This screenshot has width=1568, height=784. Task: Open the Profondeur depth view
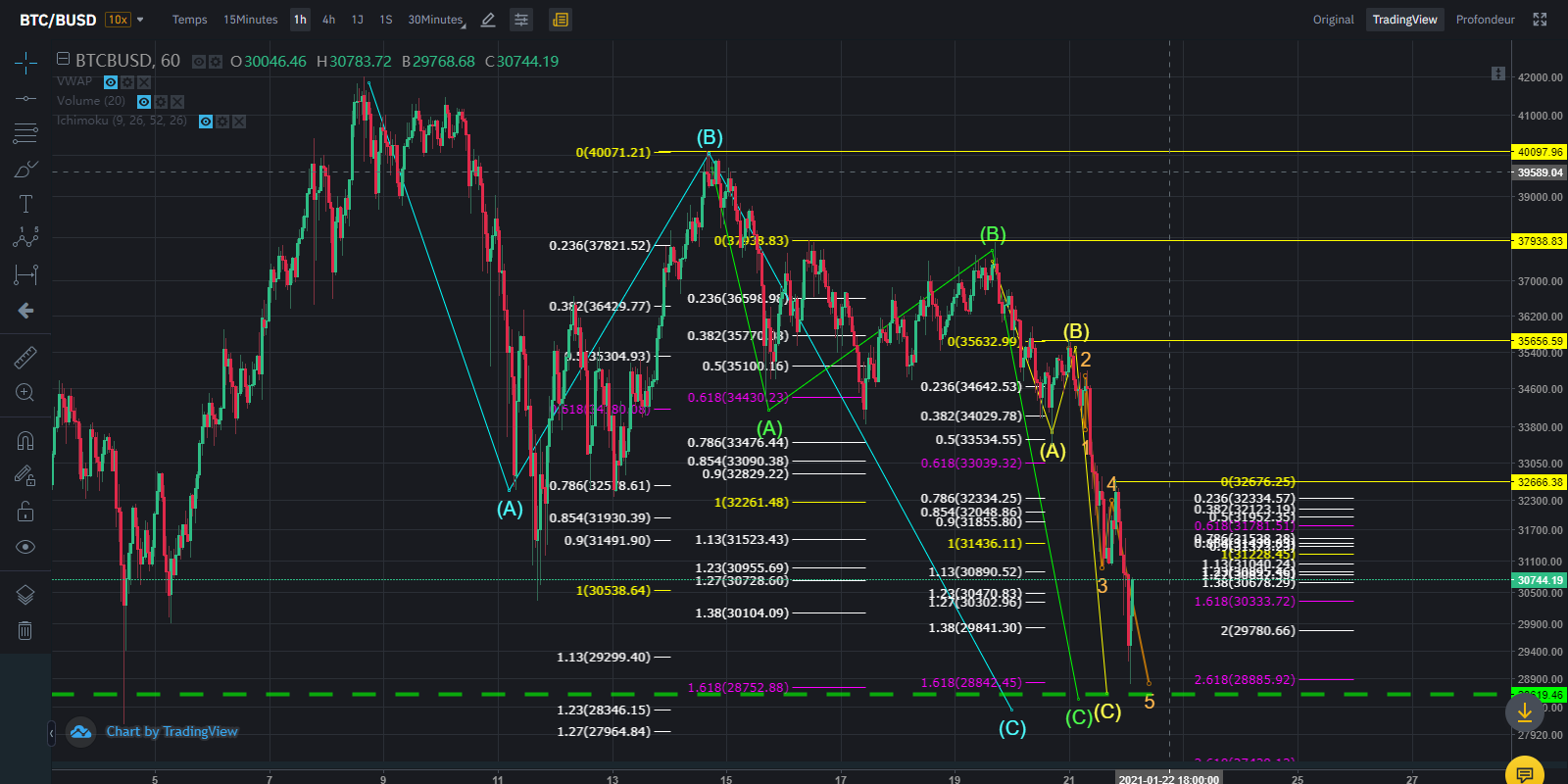1485,20
